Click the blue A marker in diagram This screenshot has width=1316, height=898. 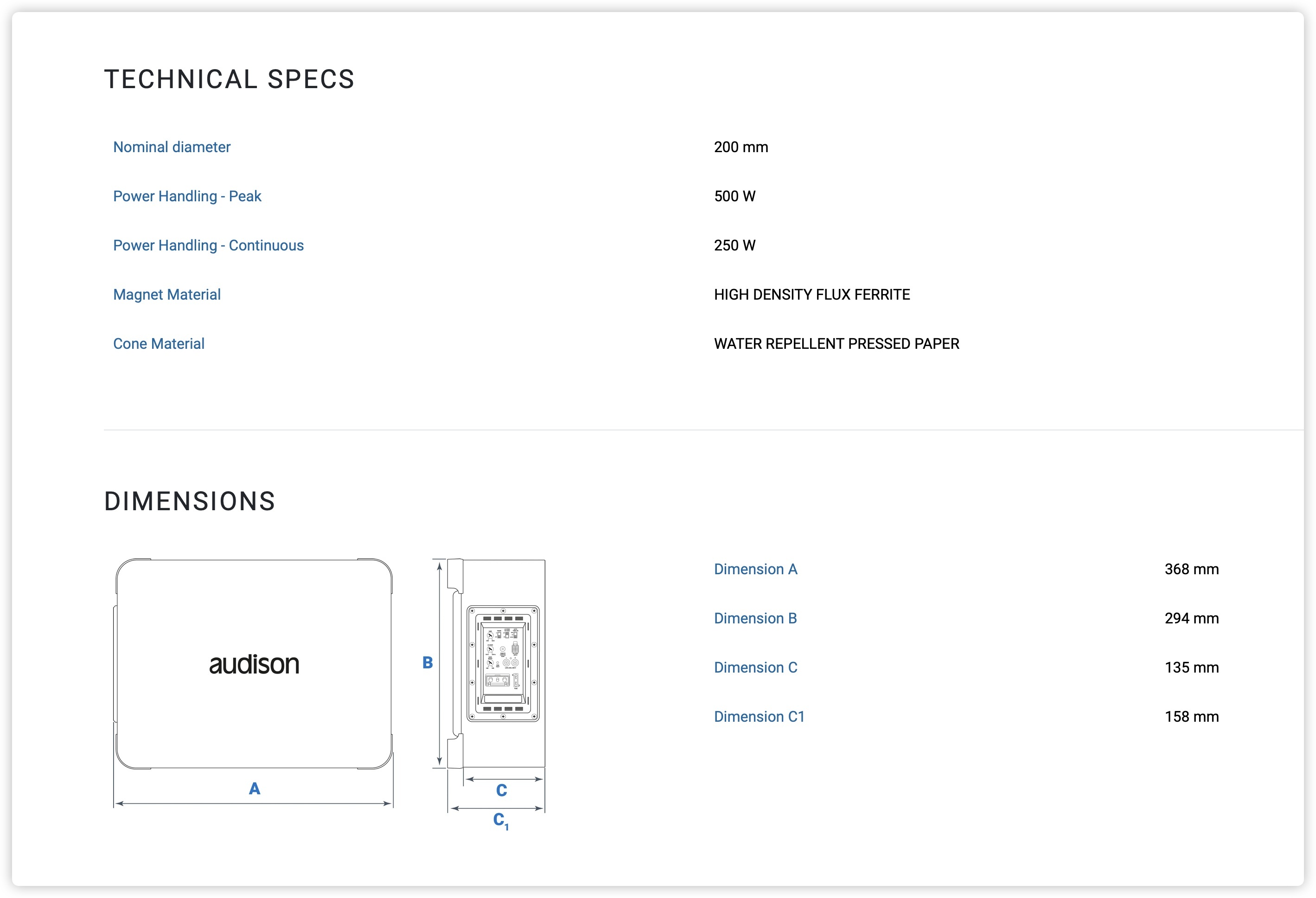[x=255, y=789]
